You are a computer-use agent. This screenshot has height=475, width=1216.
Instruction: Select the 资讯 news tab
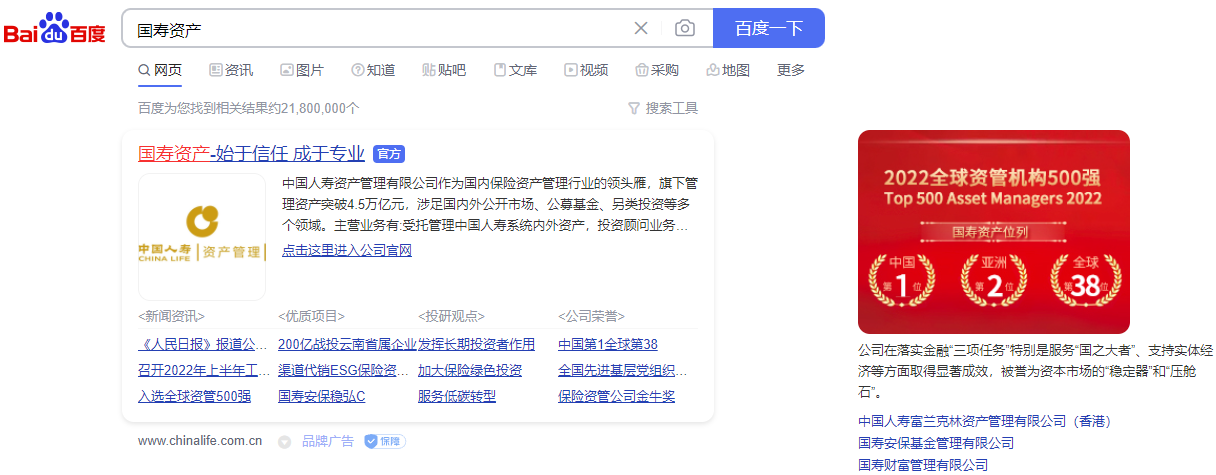231,70
